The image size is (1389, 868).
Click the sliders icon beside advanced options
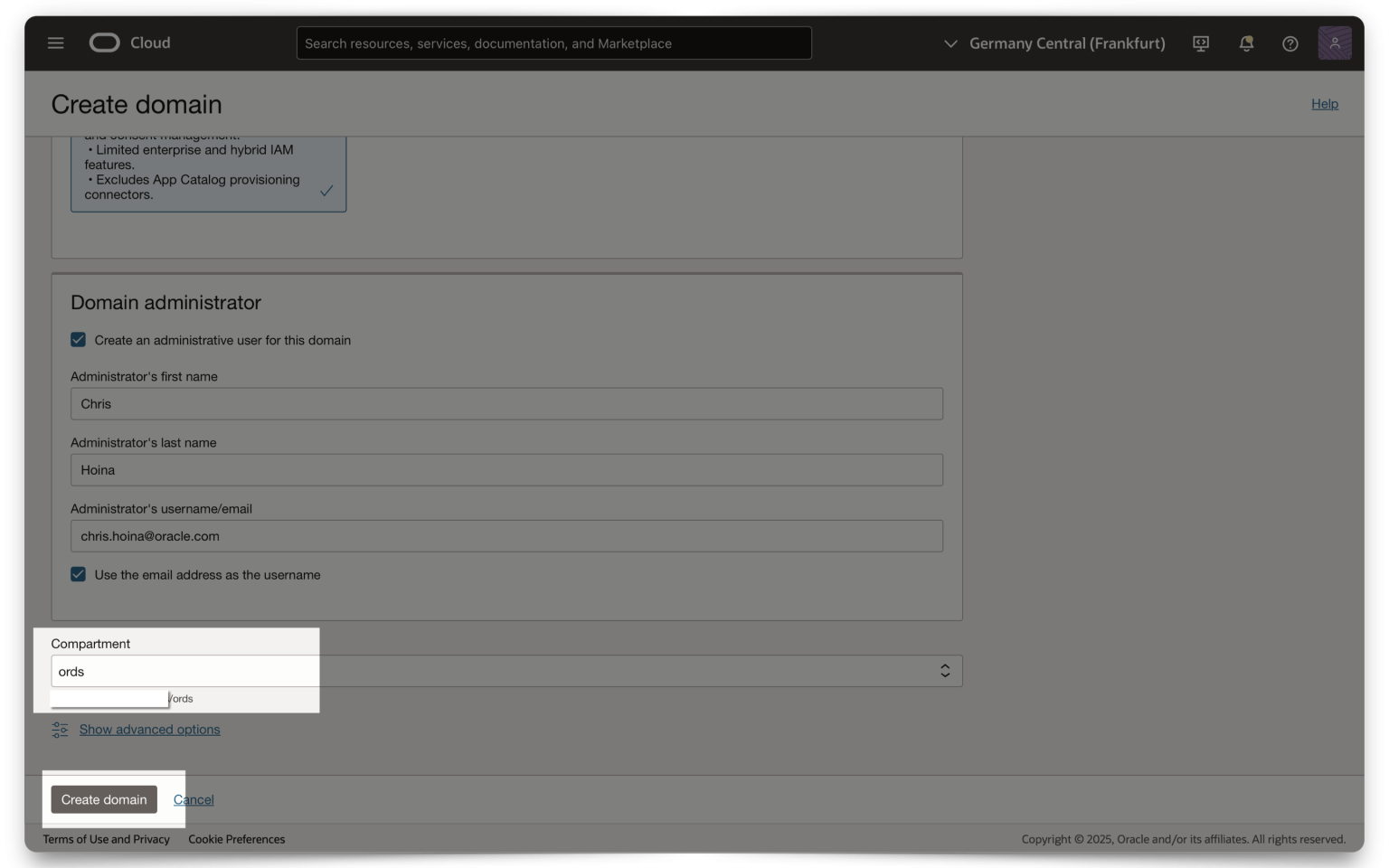pos(60,729)
